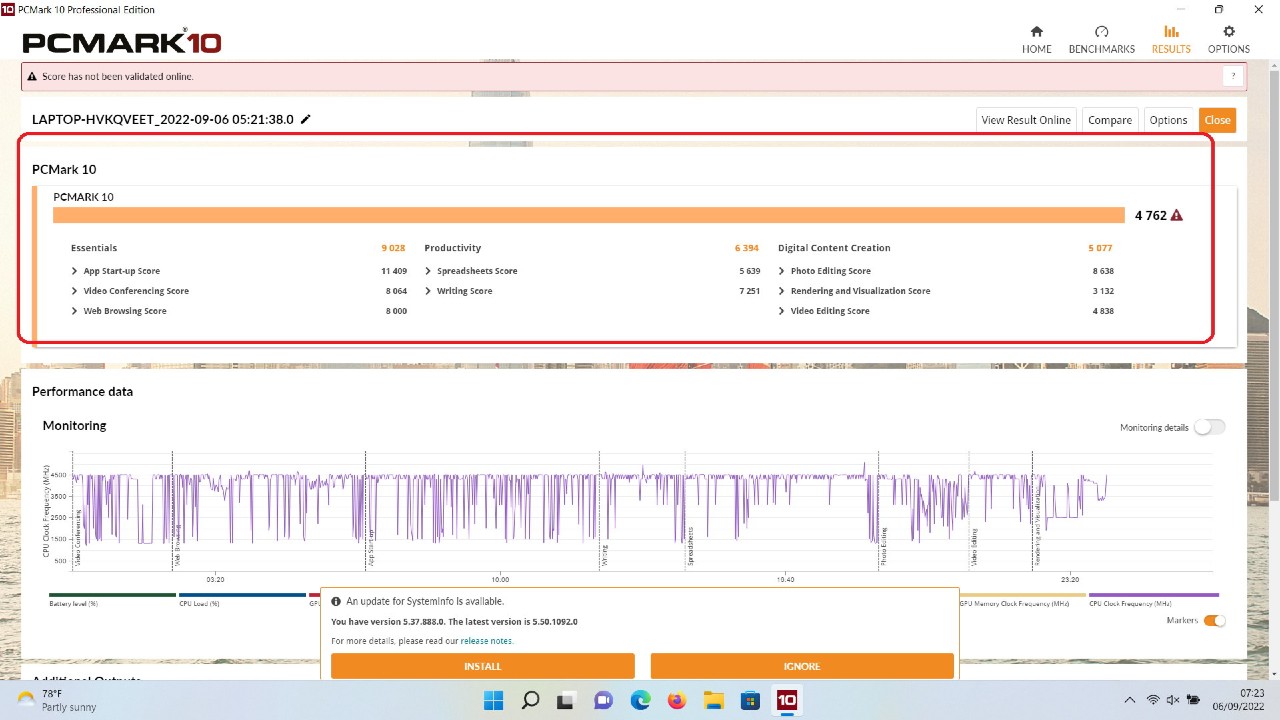The image size is (1280, 720).
Task: Click the GPU Memory Clock Frequency legend swatch
Action: pos(1022,595)
